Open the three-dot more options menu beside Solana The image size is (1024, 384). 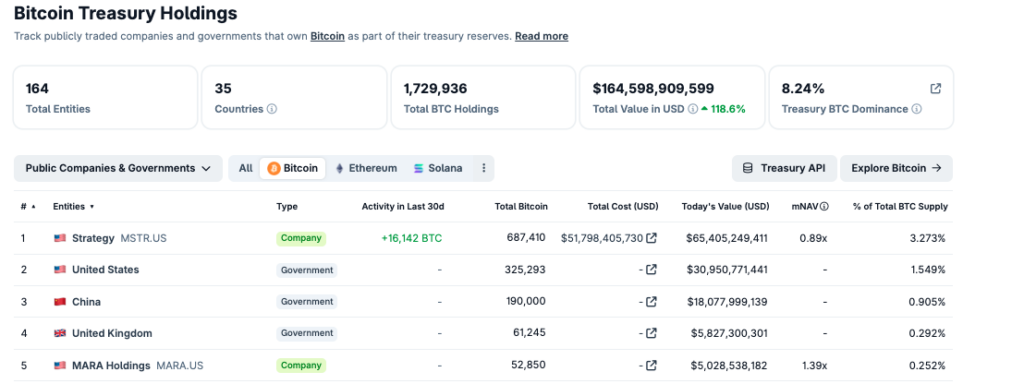coord(484,168)
